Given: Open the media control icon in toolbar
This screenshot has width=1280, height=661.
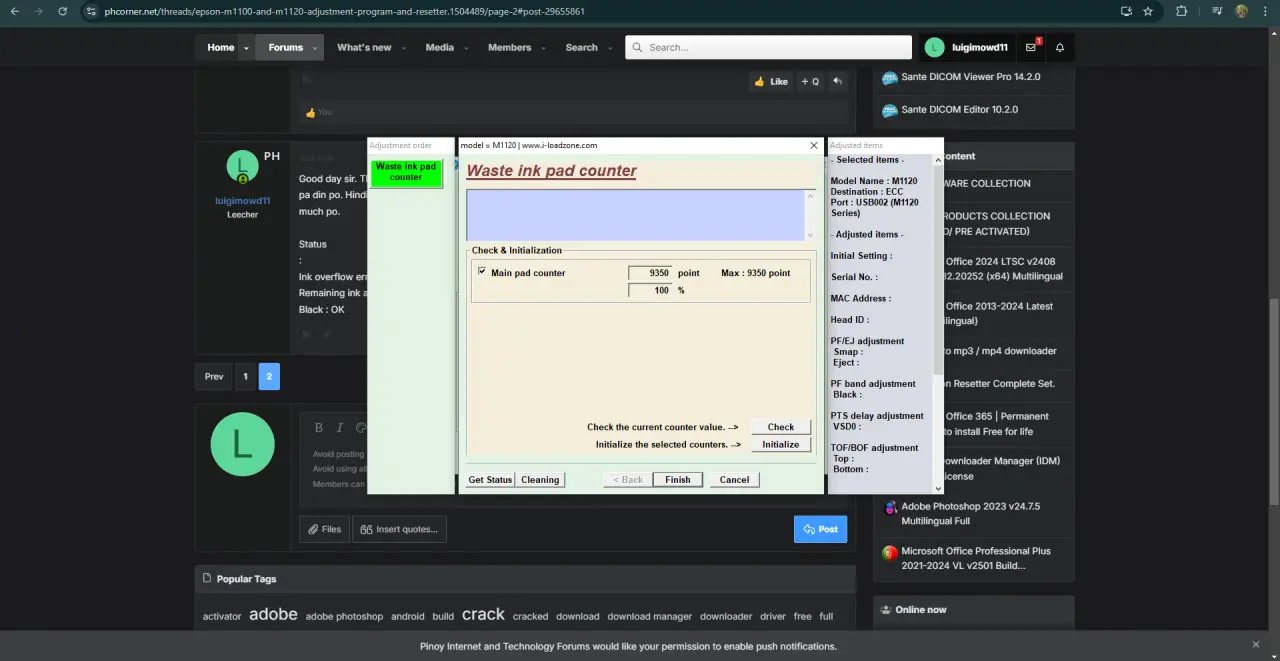Looking at the screenshot, I should click(1217, 11).
